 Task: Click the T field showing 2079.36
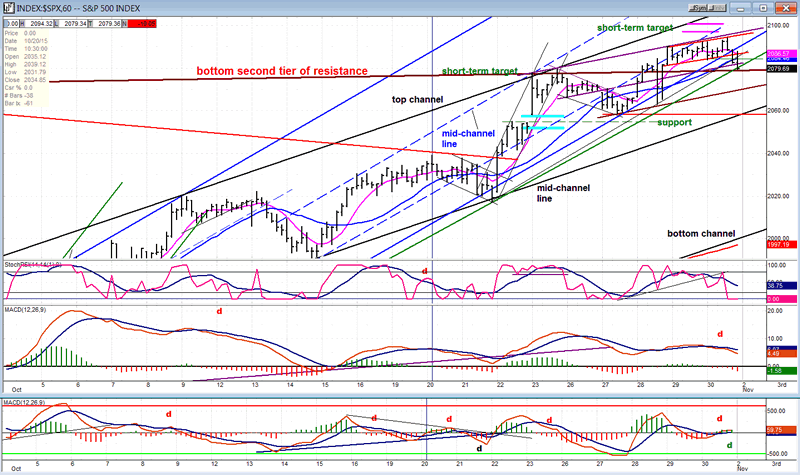coord(105,23)
